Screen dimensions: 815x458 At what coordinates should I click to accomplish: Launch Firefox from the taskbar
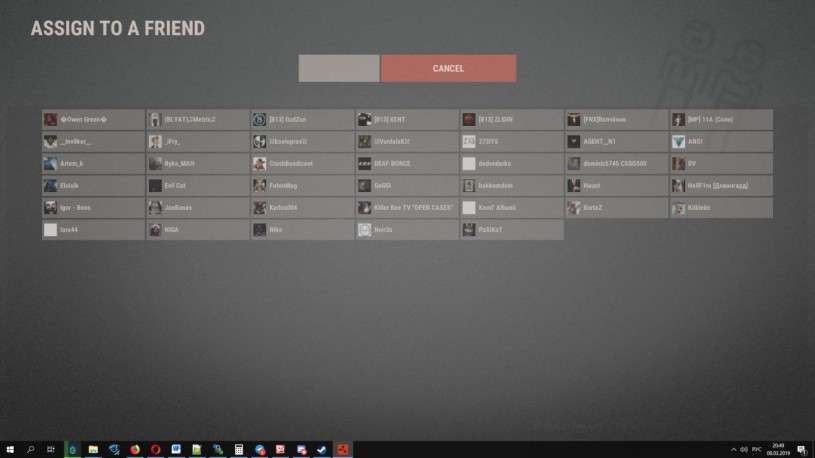135,450
